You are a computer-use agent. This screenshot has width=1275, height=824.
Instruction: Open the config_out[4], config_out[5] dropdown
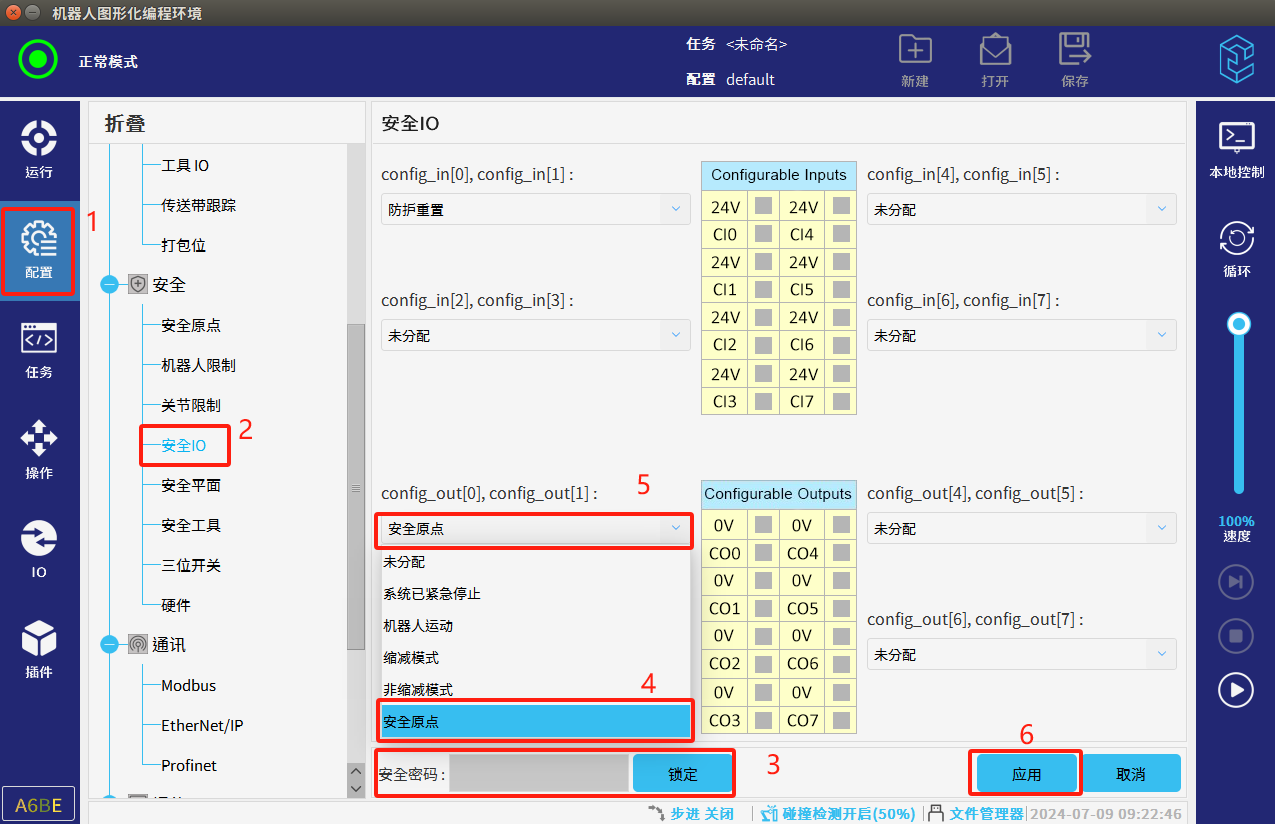(x=1021, y=528)
